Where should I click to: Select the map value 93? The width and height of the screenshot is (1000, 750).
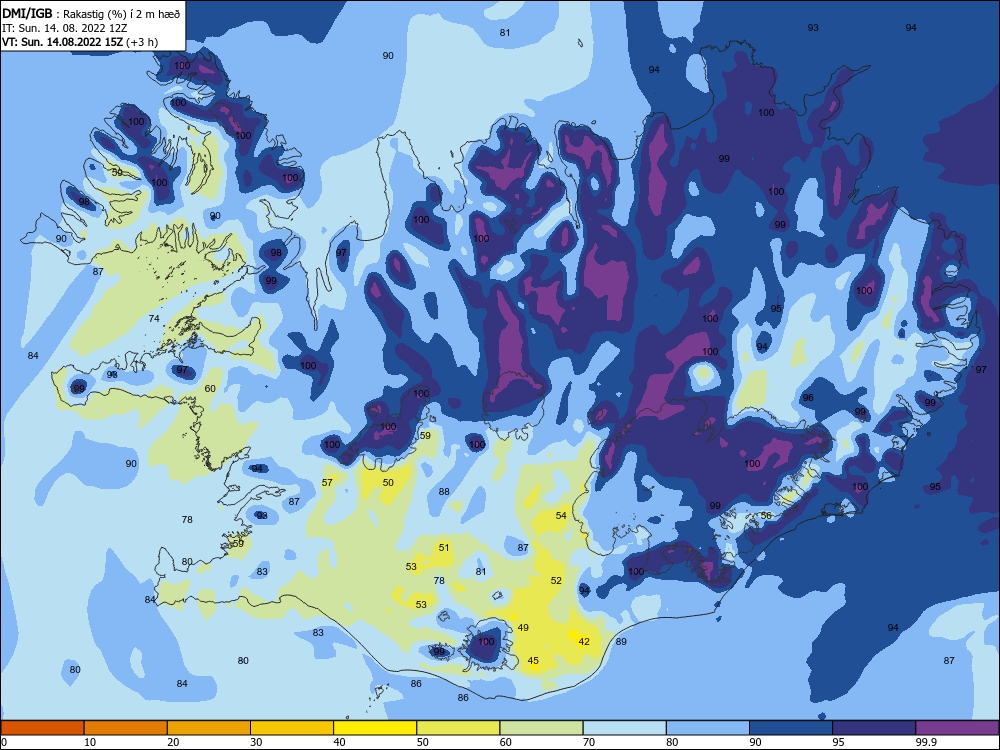[813, 27]
